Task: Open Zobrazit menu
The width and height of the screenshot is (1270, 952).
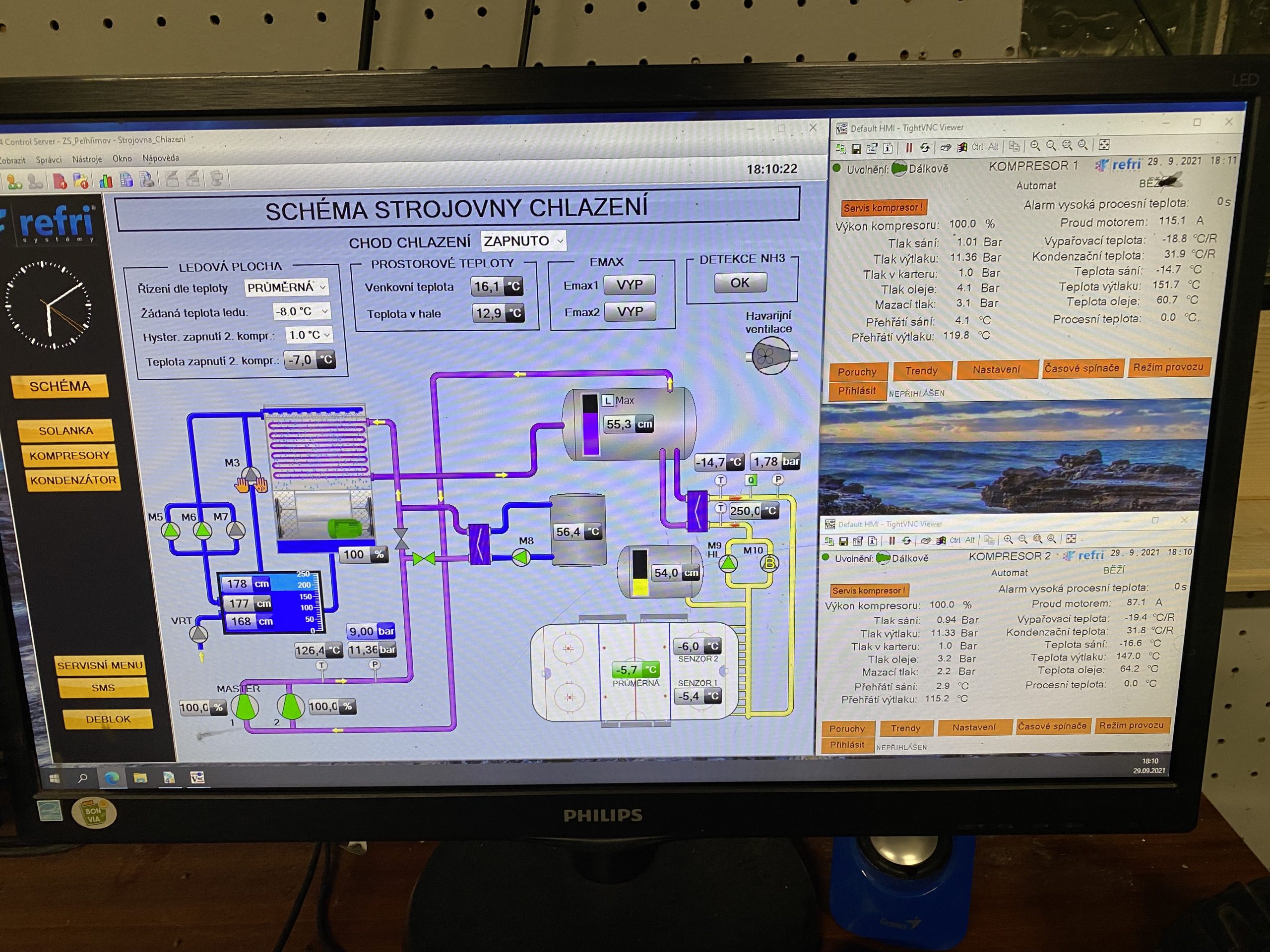Action: pos(11,160)
